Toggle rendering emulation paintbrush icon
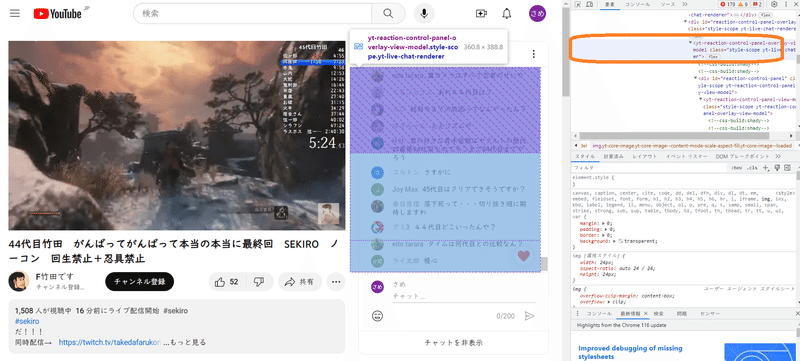Screen dimensions: 800x361 [777, 168]
